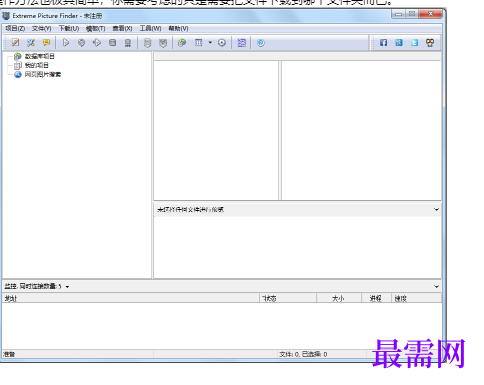
Task: Click the 进程 column header
Action: (x=376, y=298)
